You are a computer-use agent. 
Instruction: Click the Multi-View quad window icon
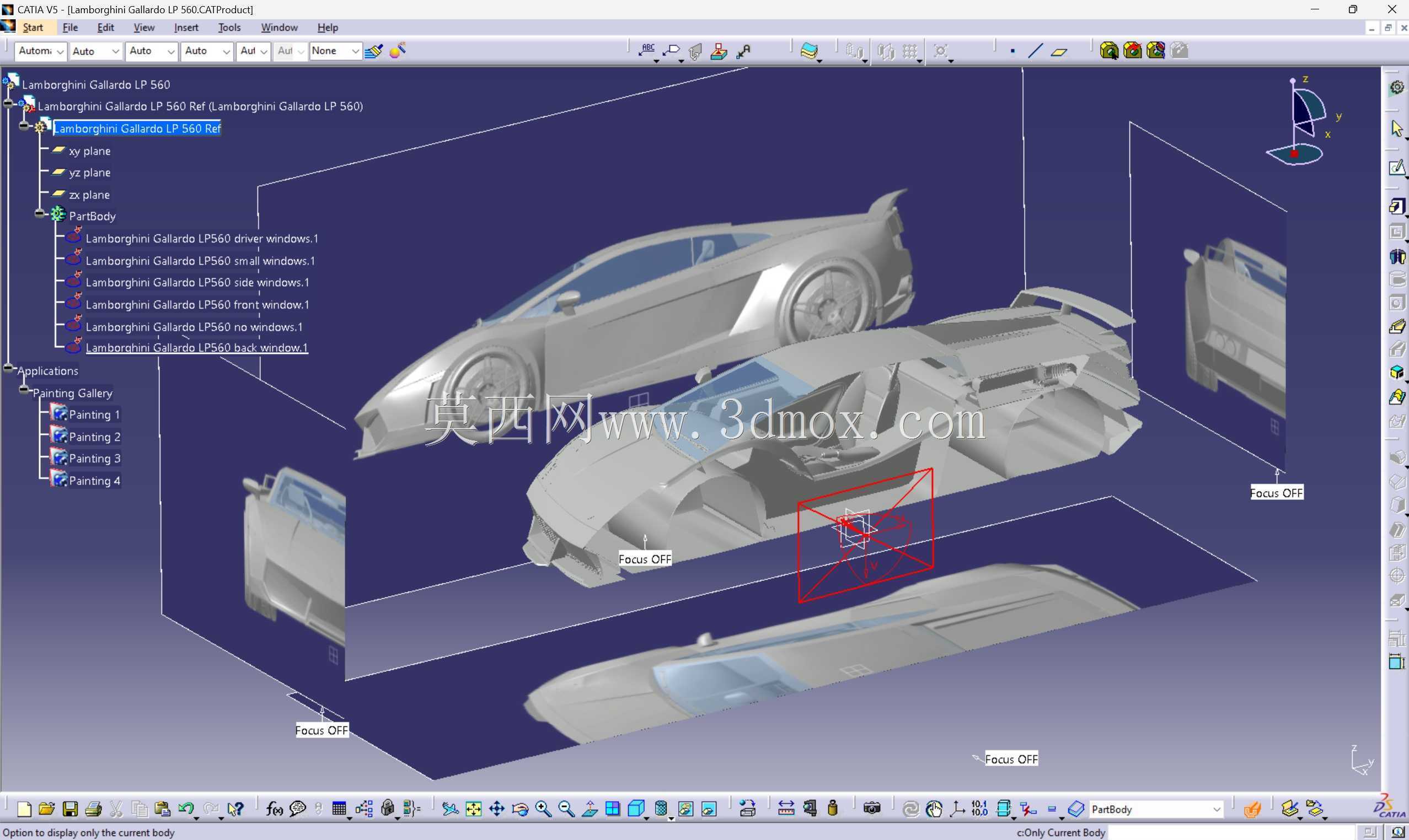[612, 809]
